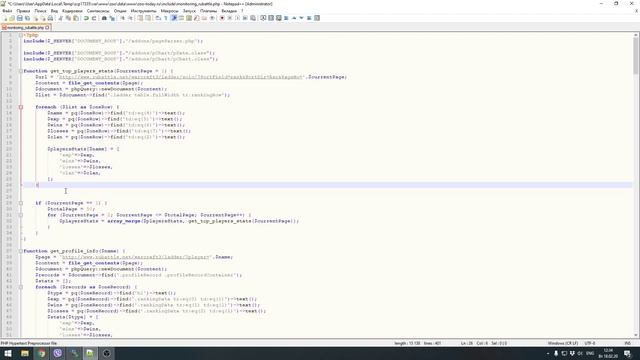640x360 pixels.
Task: Collapse the <?php block fold marker on line 1
Action: [x=21, y=35]
